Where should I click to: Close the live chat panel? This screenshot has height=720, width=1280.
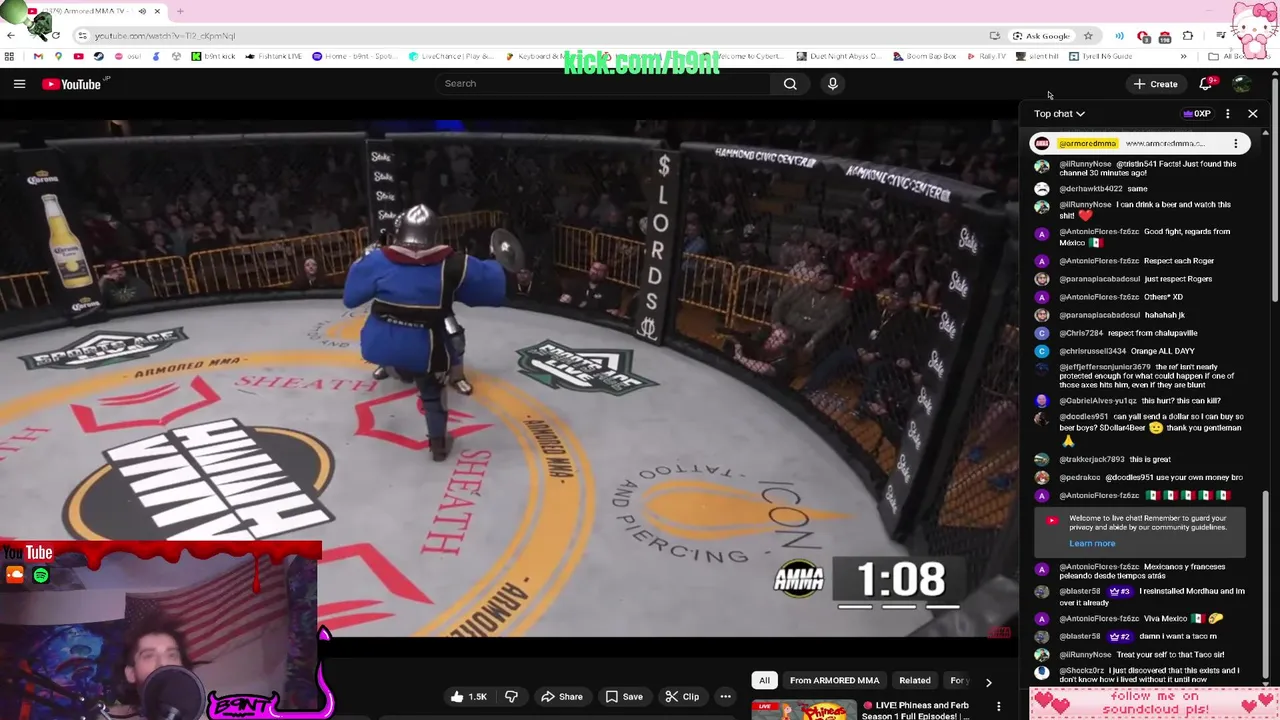click(x=1252, y=114)
